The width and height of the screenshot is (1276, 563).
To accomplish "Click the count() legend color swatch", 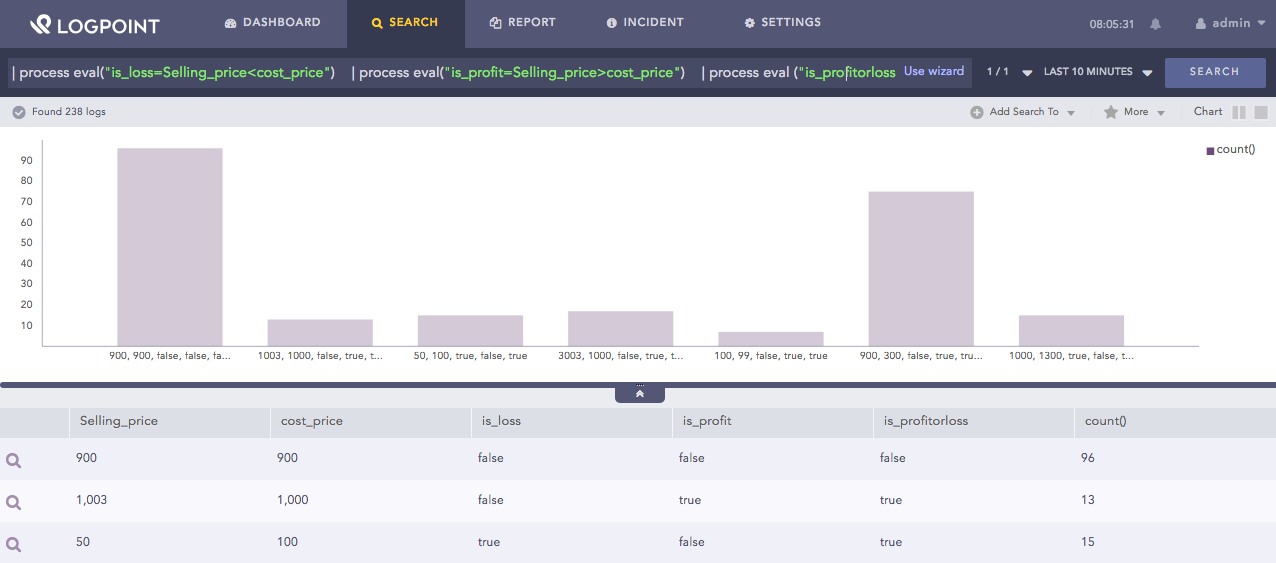I will coord(1210,150).
